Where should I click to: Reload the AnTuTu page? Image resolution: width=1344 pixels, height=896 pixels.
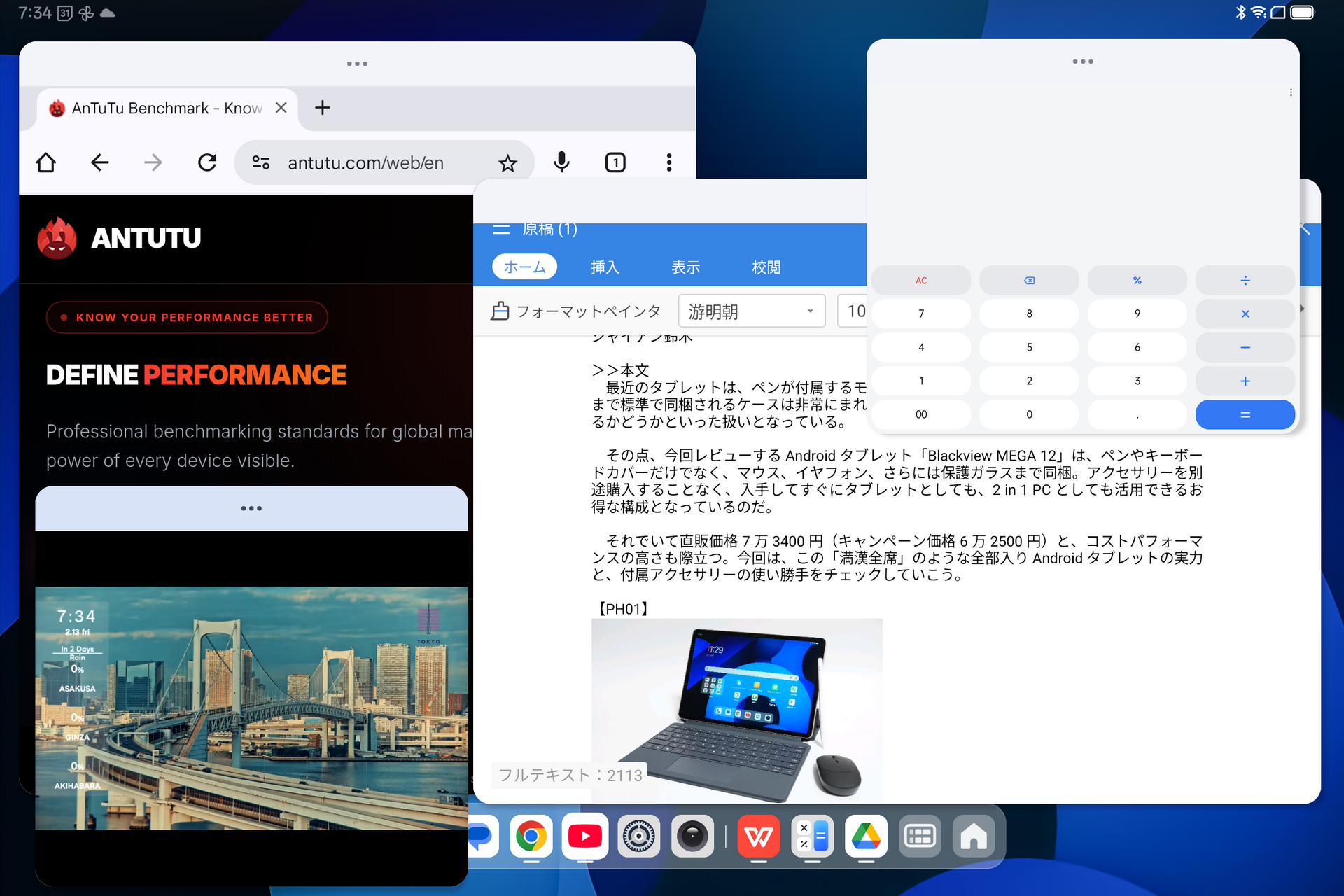207,162
